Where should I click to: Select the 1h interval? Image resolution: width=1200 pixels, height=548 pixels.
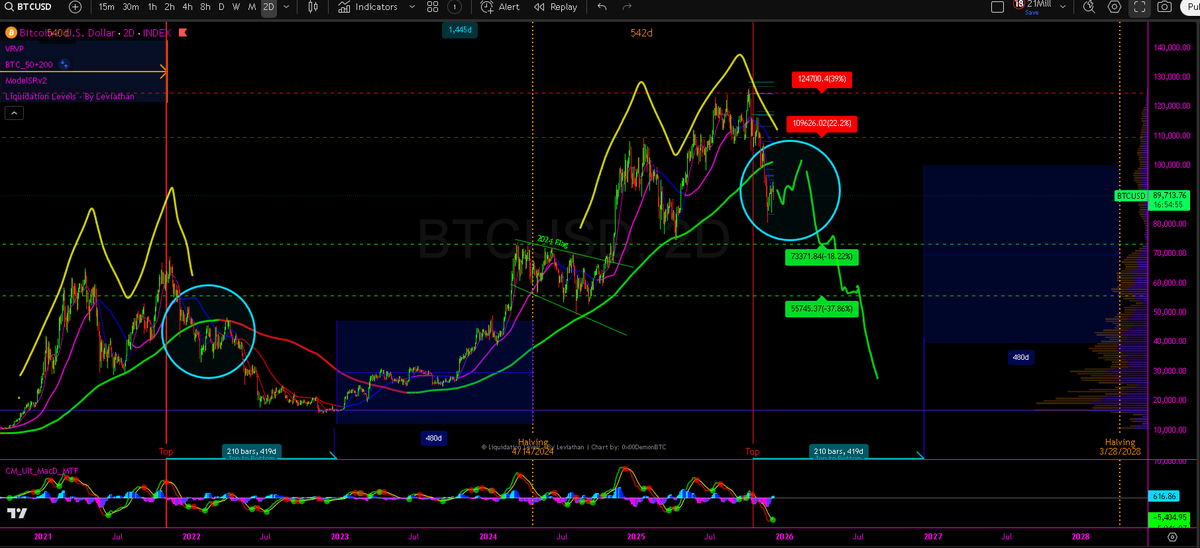[151, 7]
